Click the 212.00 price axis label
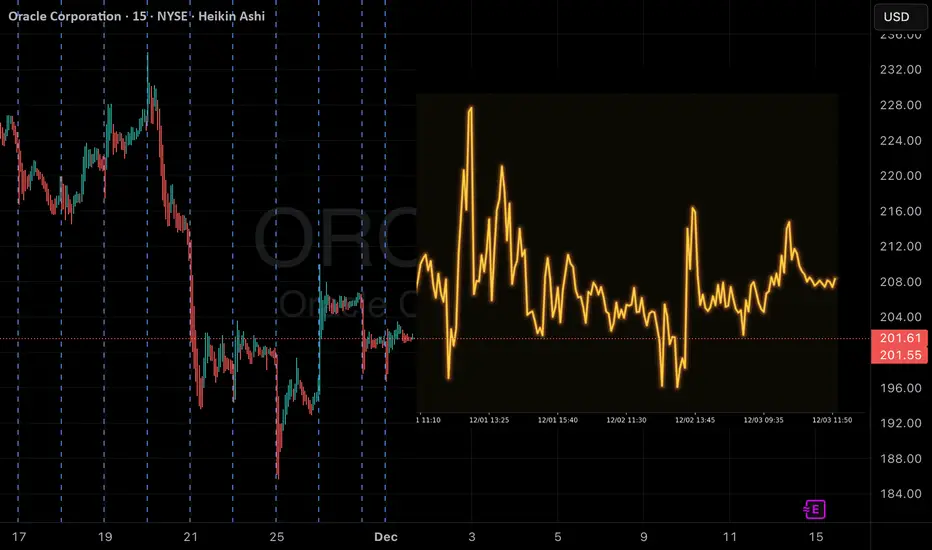Screen dimensions: 932x550 (x=900, y=246)
